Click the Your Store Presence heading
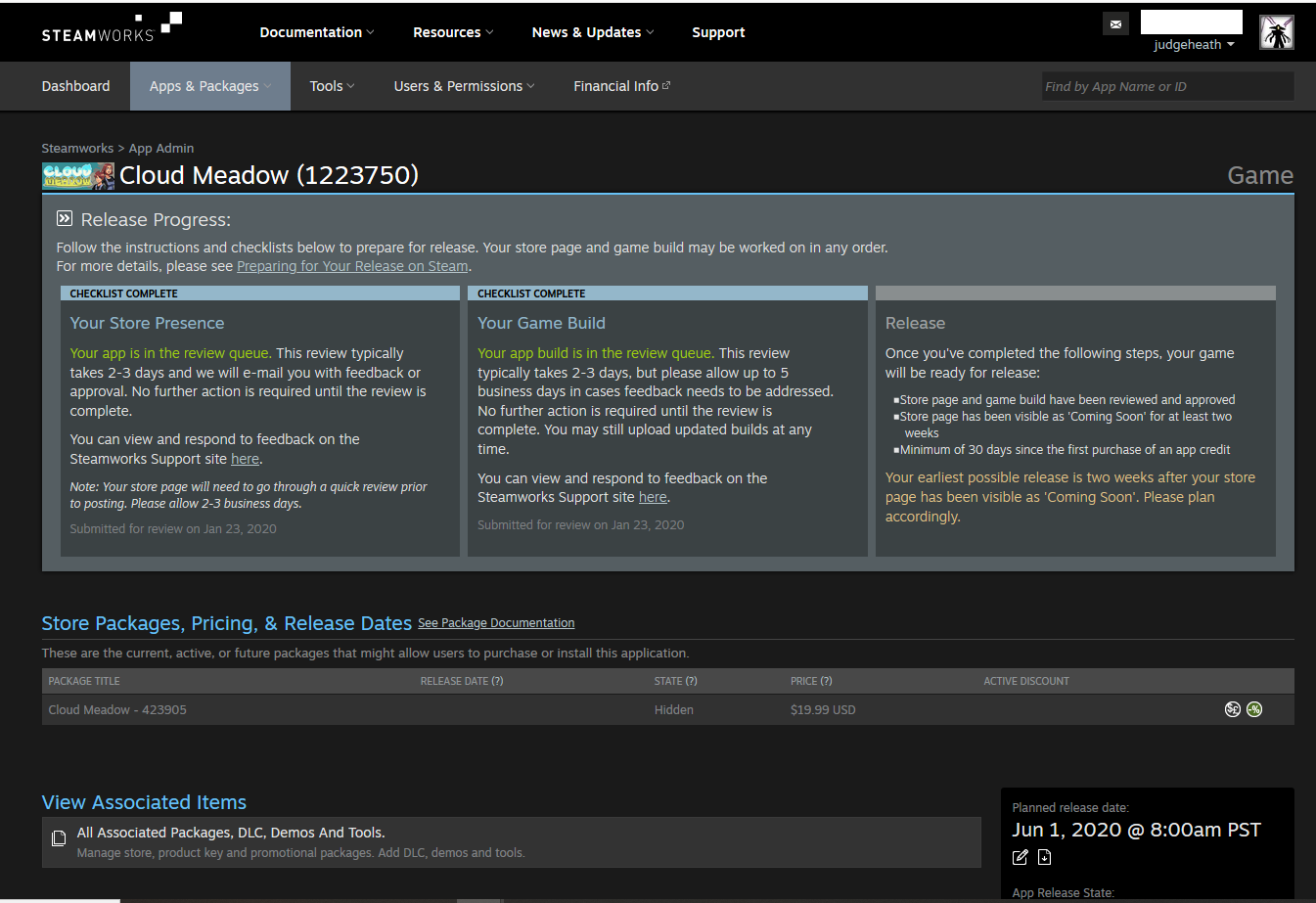 click(x=147, y=323)
